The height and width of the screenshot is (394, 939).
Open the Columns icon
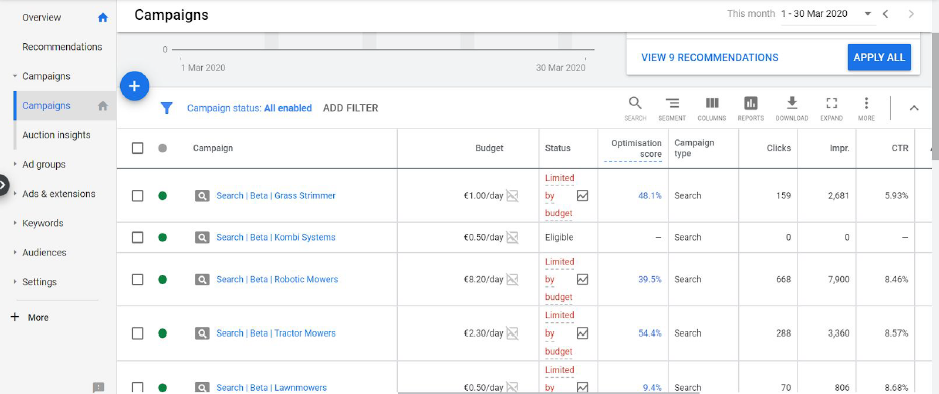pos(711,109)
